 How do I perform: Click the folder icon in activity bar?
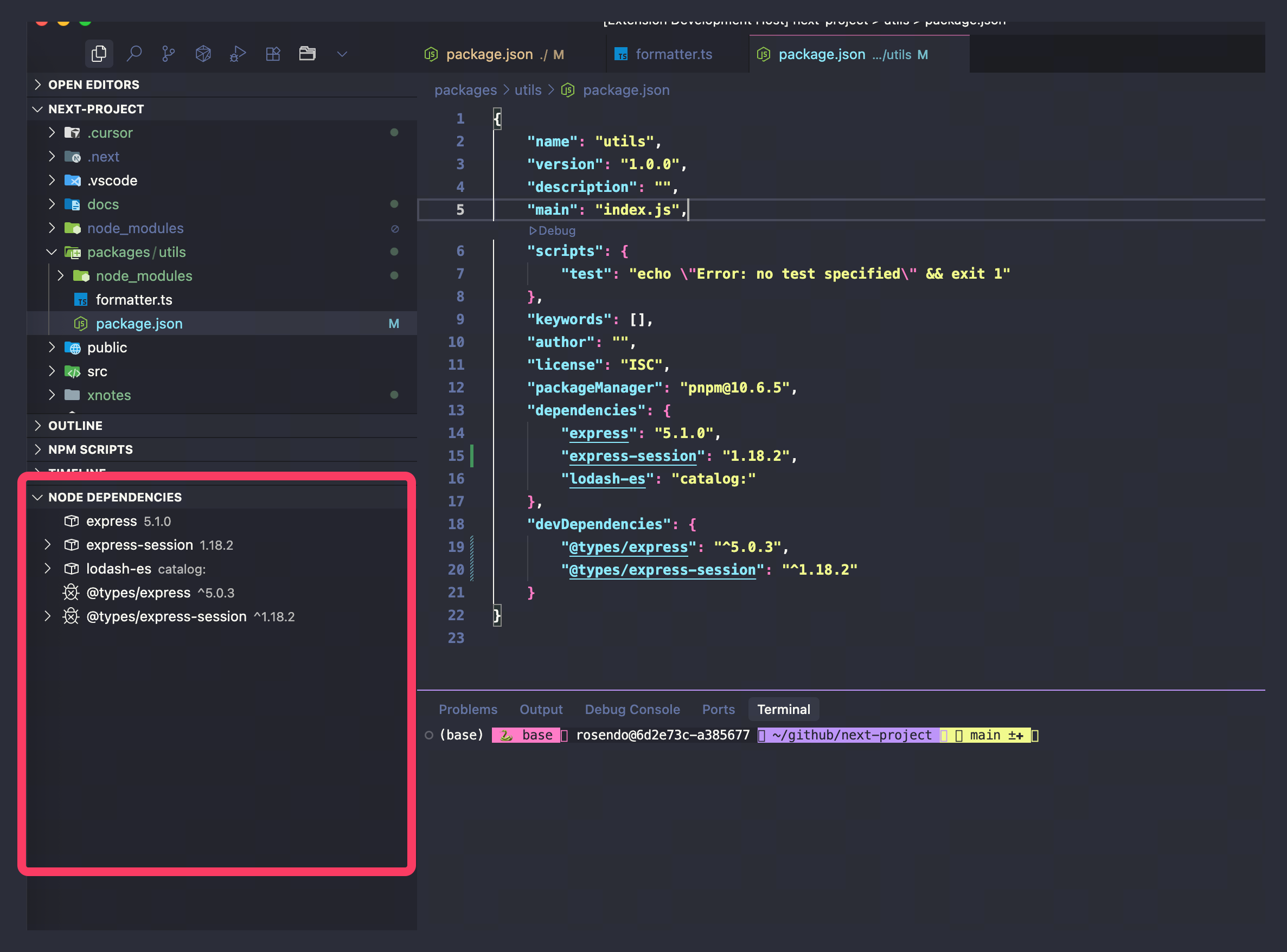pyautogui.click(x=307, y=54)
